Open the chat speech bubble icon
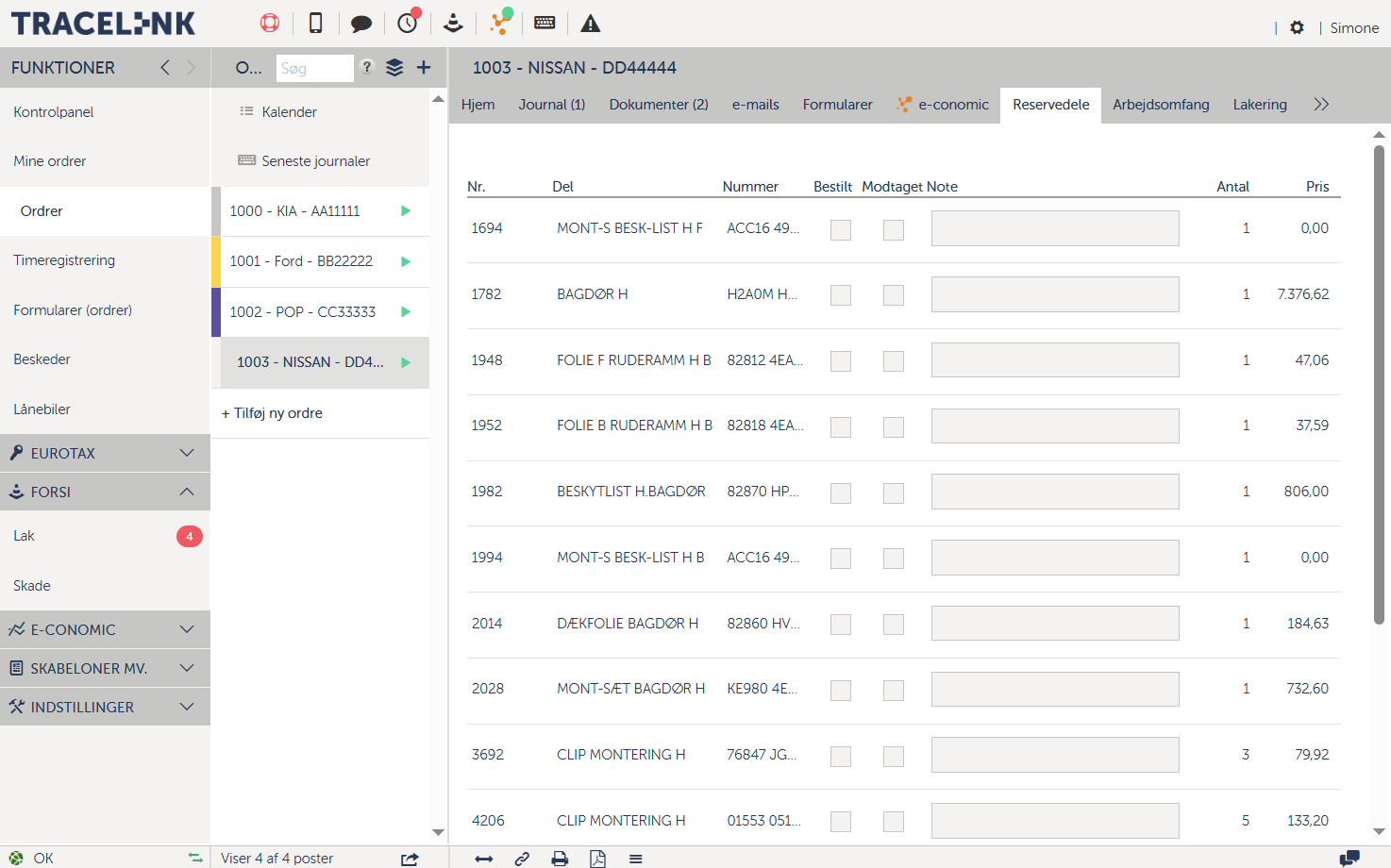The image size is (1391, 868). (x=360, y=24)
